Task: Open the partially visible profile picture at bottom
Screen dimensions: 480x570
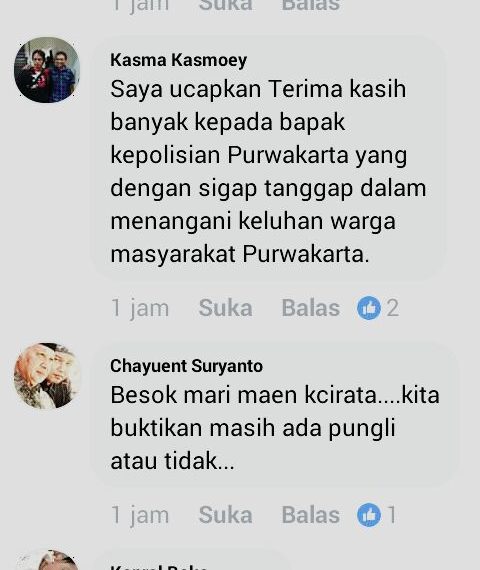Action: coord(47,560)
